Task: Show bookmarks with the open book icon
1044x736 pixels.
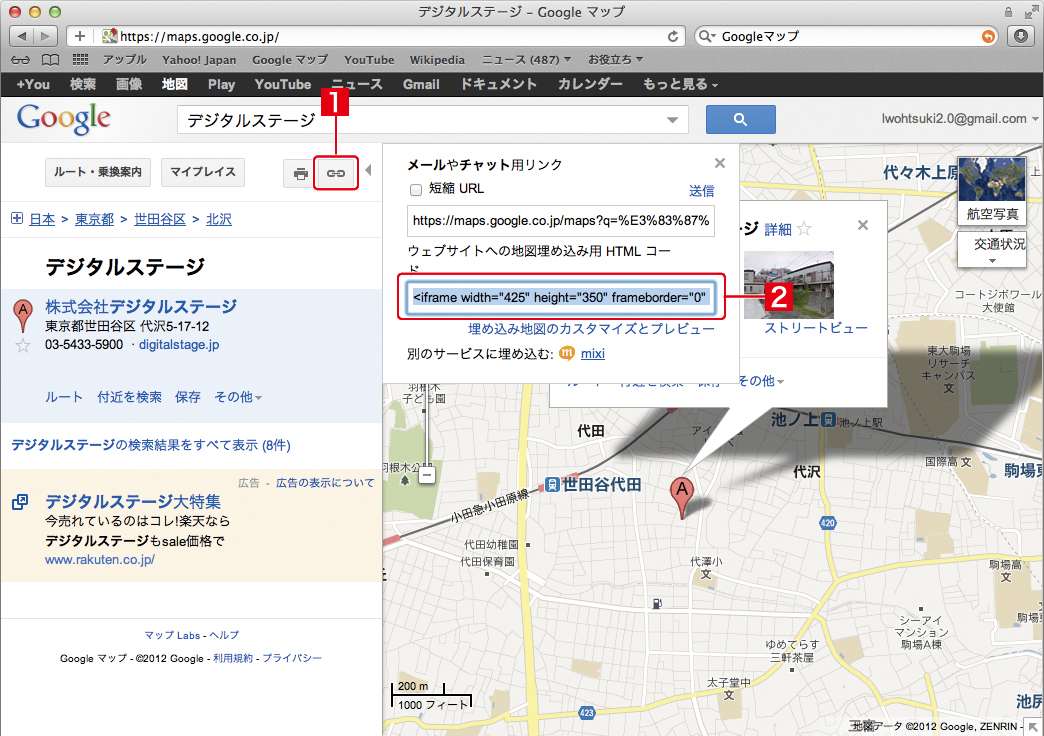Action: pos(51,60)
